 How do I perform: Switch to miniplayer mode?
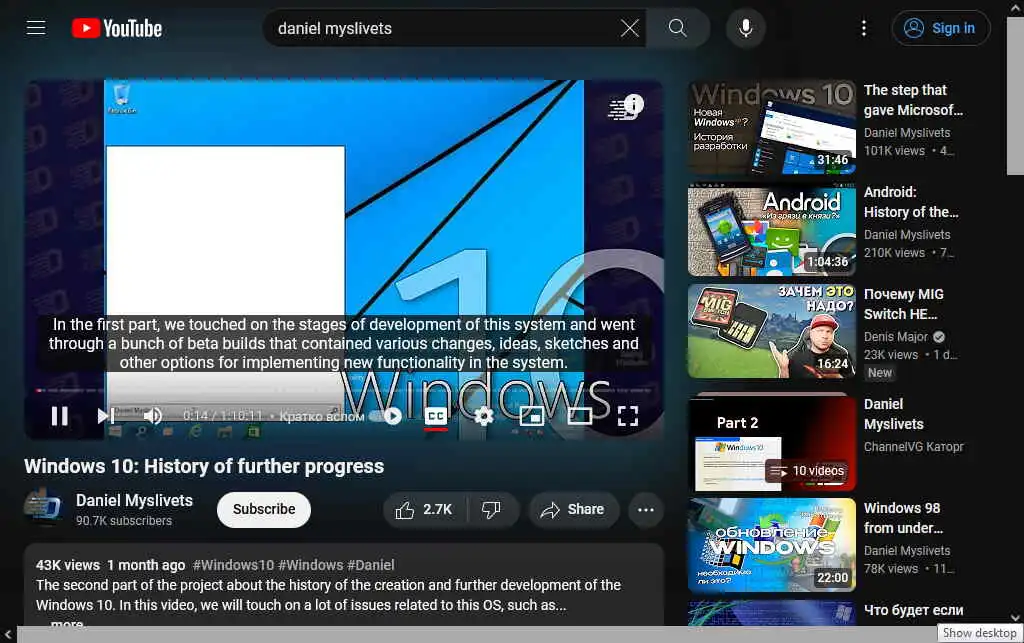pyautogui.click(x=532, y=416)
